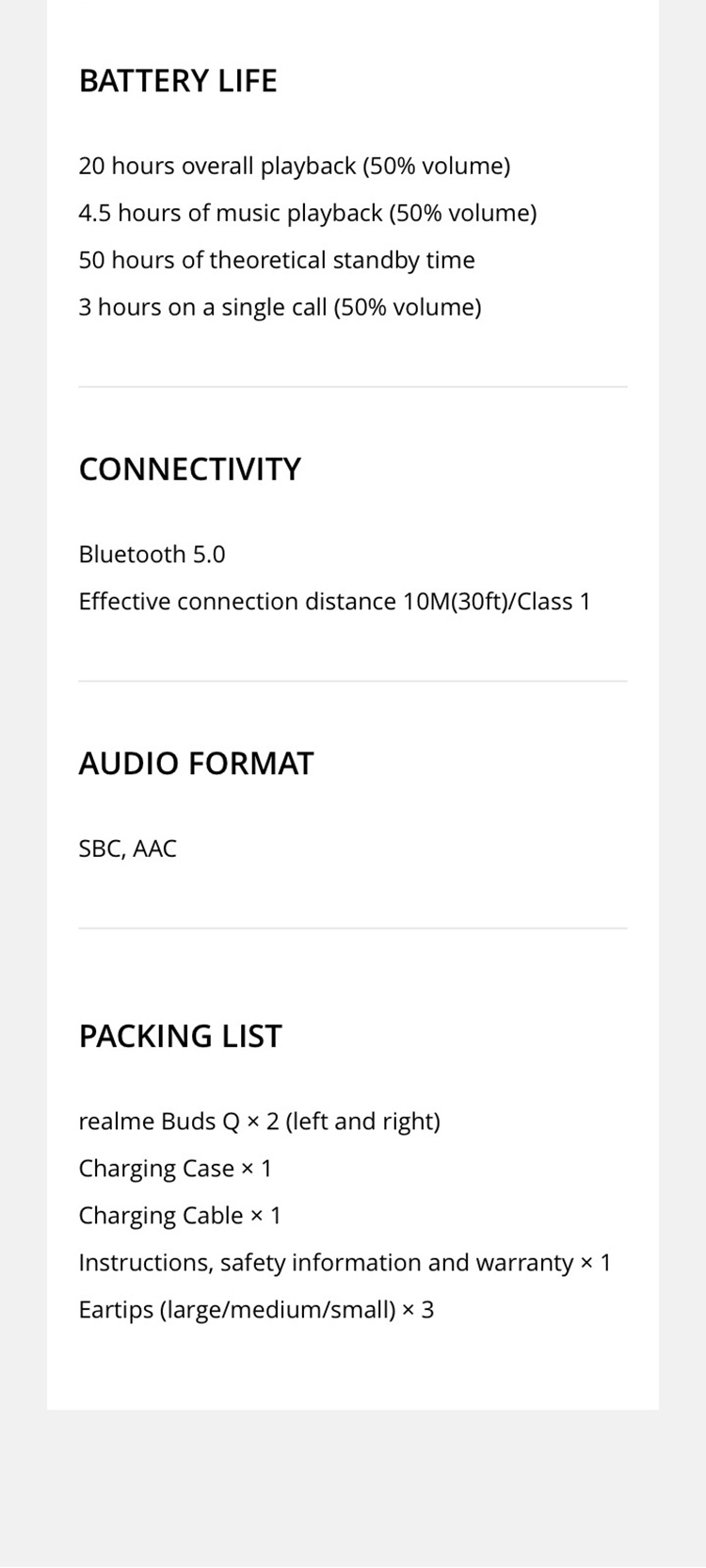The height and width of the screenshot is (1568, 706).
Task: Select the Bluetooth 5.0 text
Action: tap(152, 554)
